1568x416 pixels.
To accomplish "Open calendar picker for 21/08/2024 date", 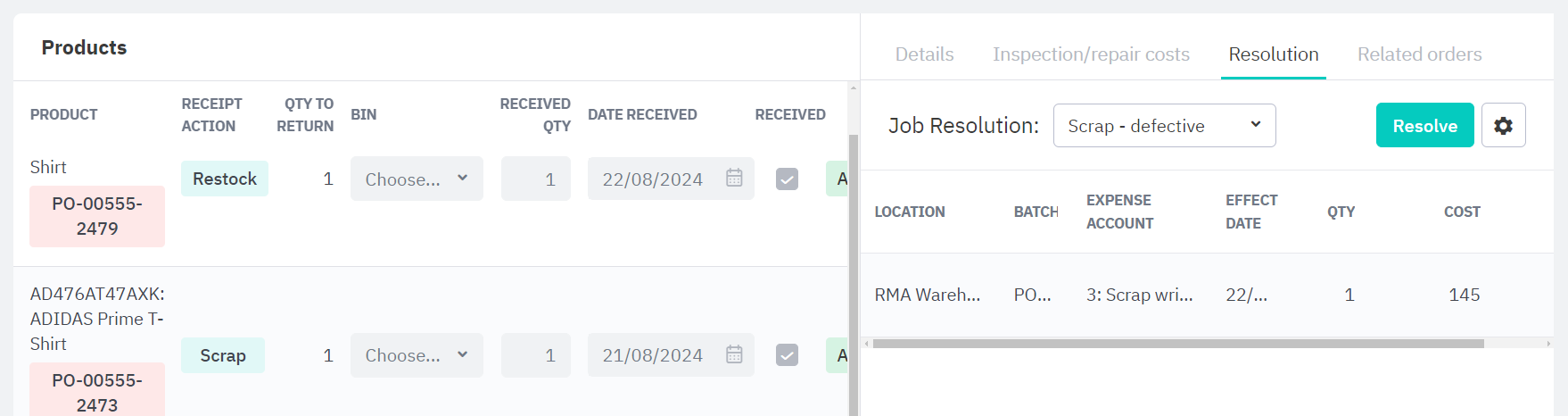I will [x=733, y=355].
